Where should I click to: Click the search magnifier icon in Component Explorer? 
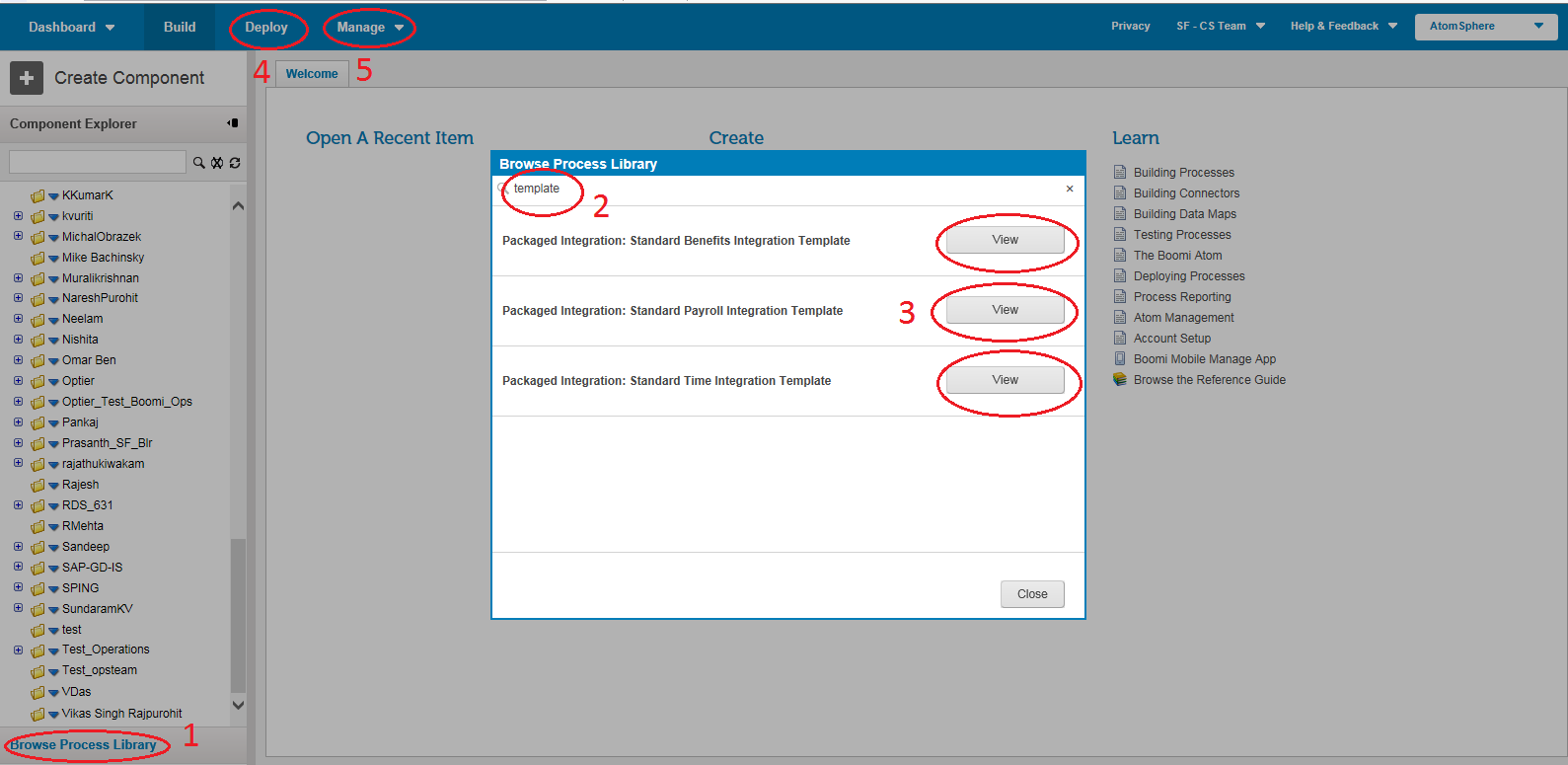point(198,163)
